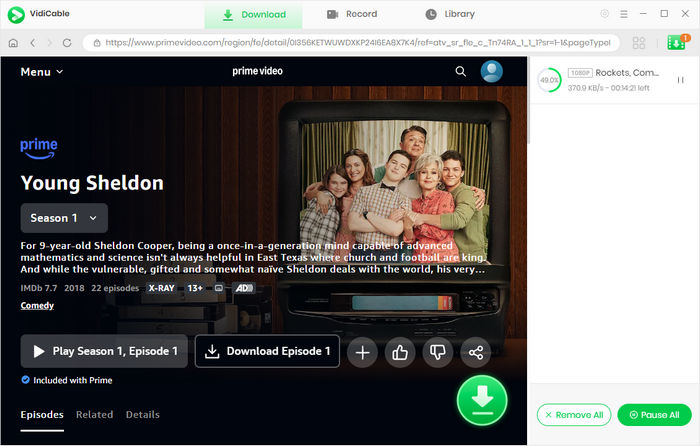Click the page vertical scrollbar
The width and height of the screenshot is (700, 446).
pos(529,100)
